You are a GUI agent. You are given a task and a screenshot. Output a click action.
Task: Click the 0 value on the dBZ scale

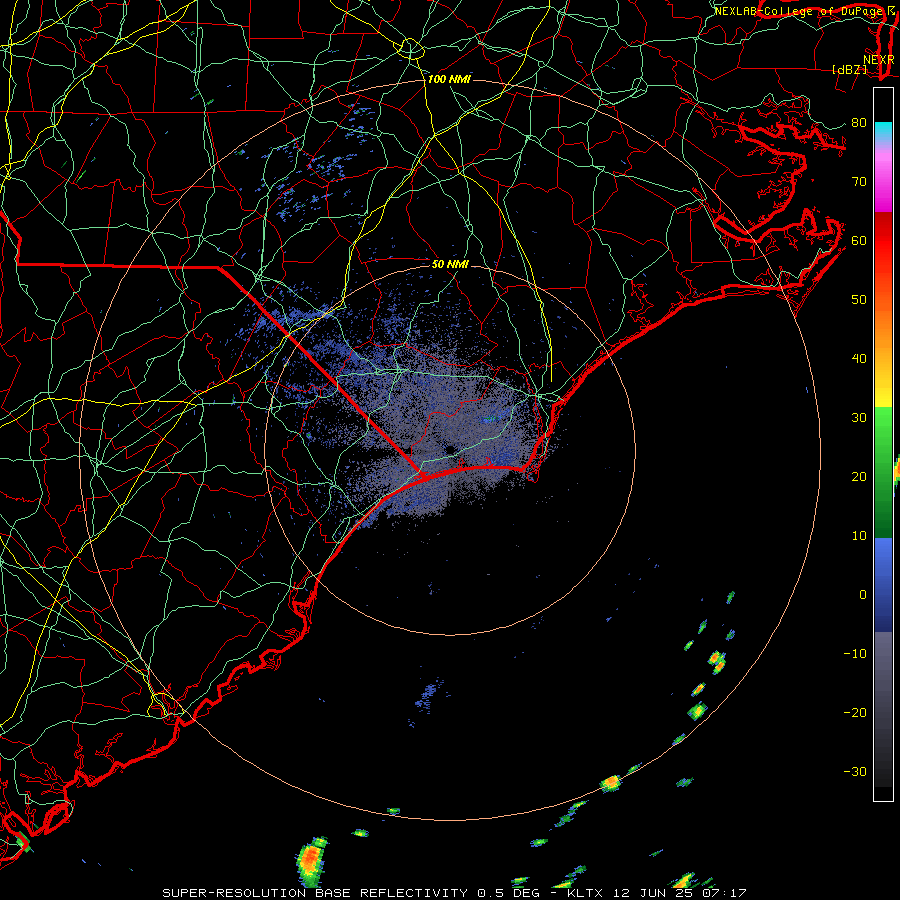click(x=863, y=595)
